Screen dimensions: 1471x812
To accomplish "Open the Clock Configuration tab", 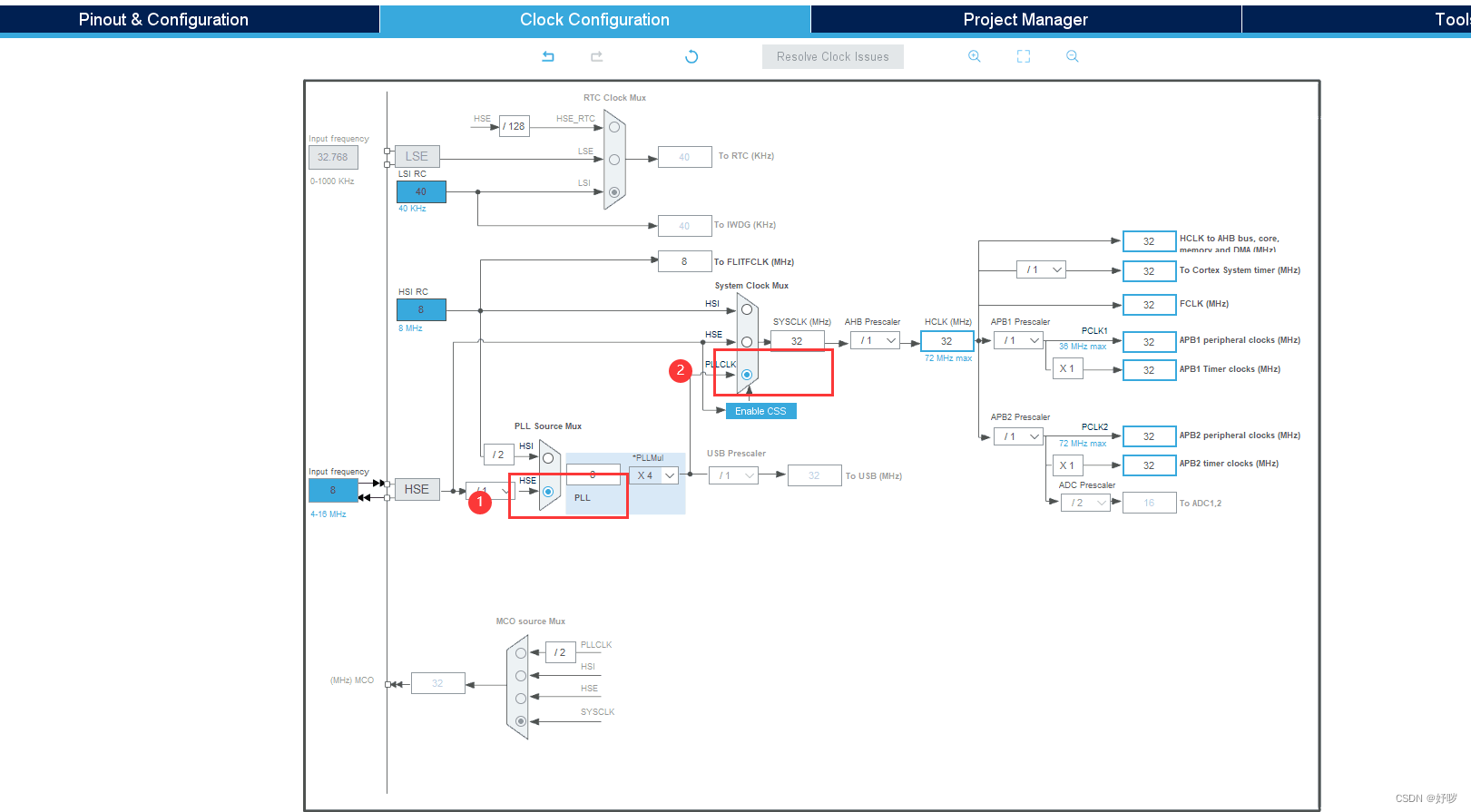I will tap(594, 19).
